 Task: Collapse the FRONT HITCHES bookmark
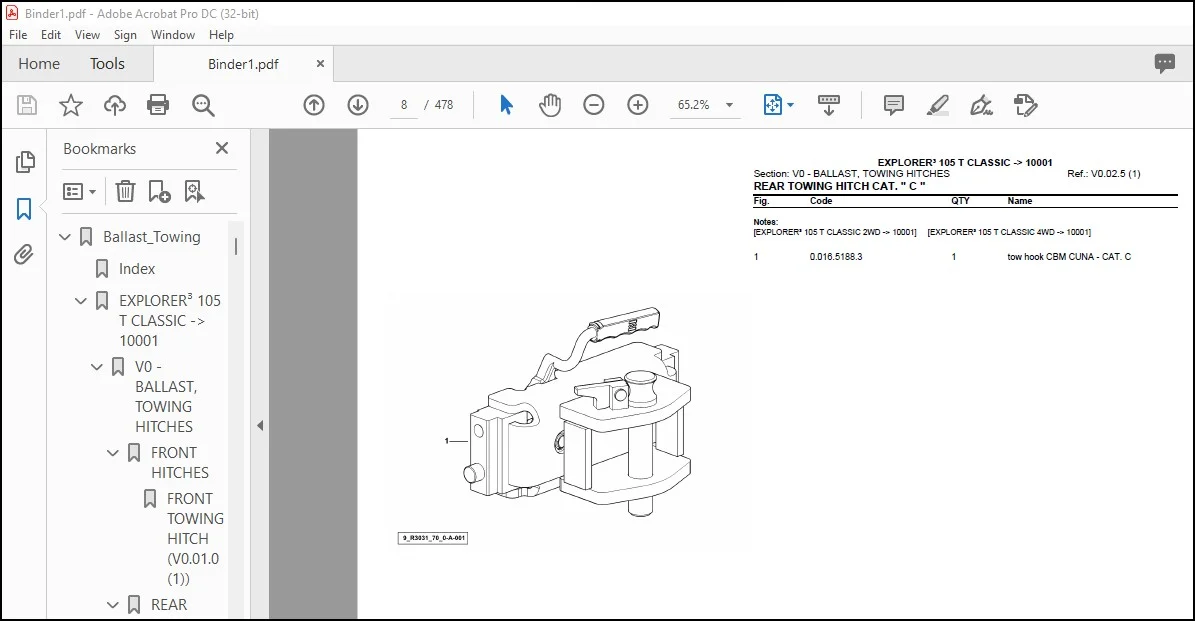113,453
